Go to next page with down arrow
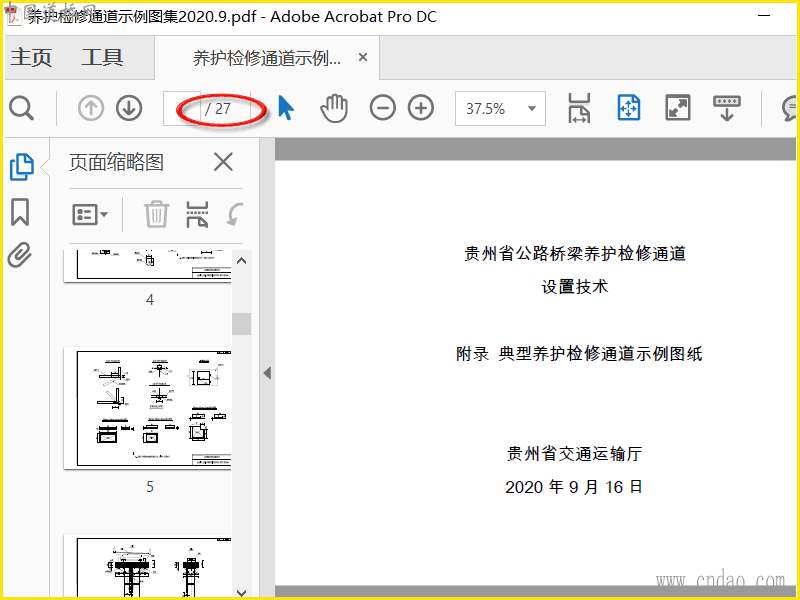This screenshot has width=800, height=600. click(129, 108)
